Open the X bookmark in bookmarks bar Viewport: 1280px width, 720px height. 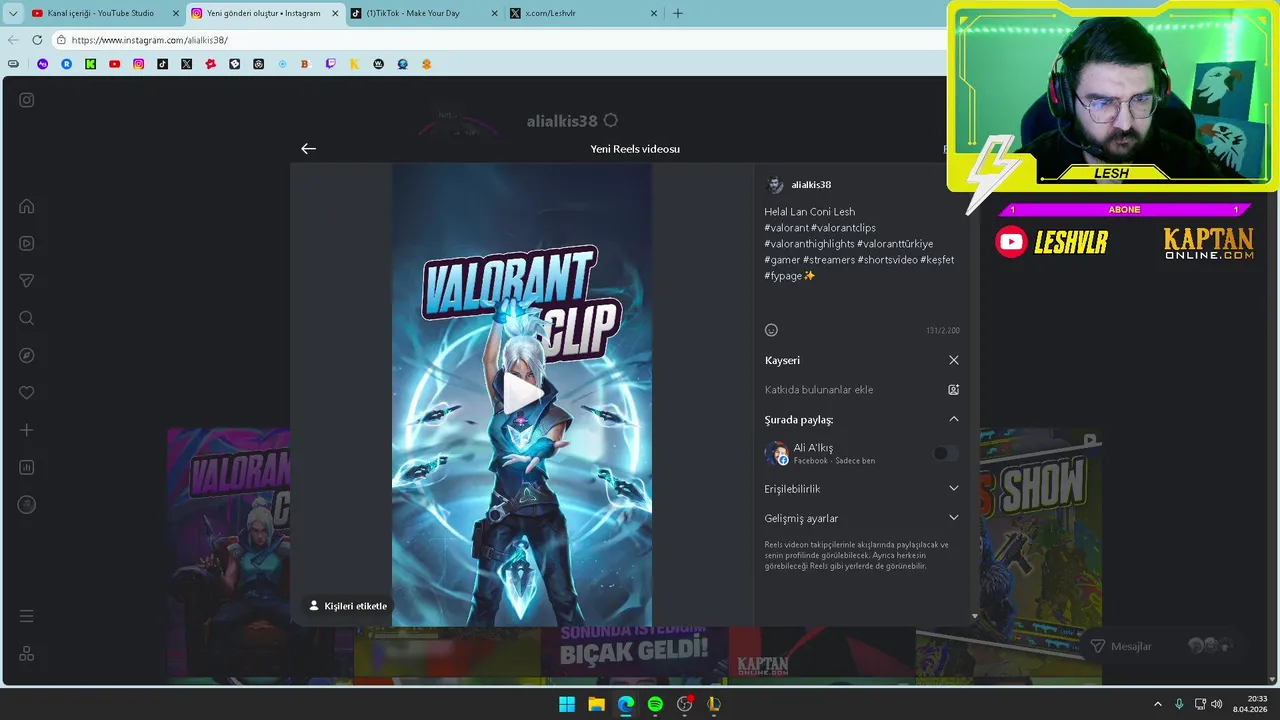[186, 64]
